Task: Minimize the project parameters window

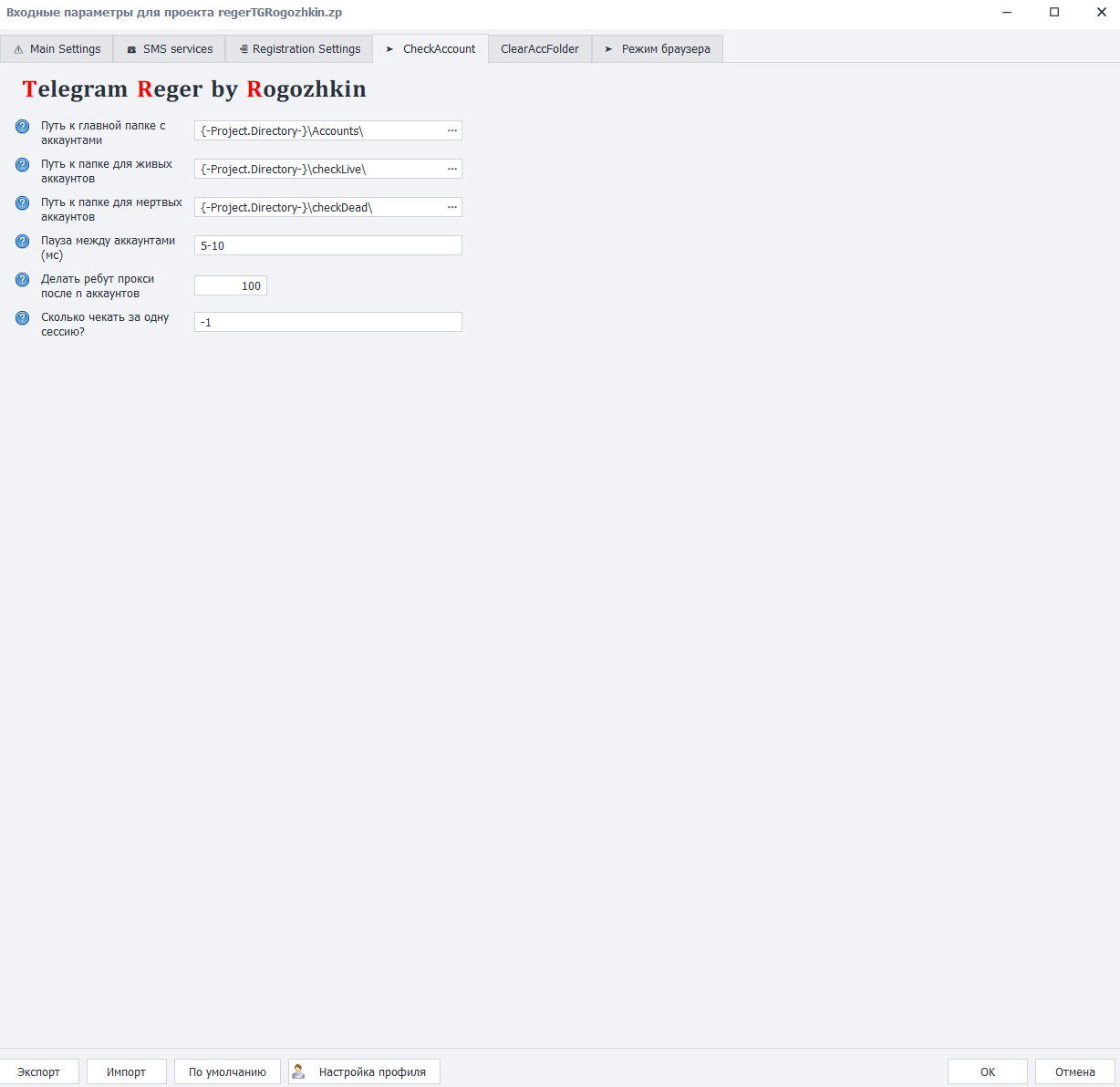Action: click(x=1007, y=13)
